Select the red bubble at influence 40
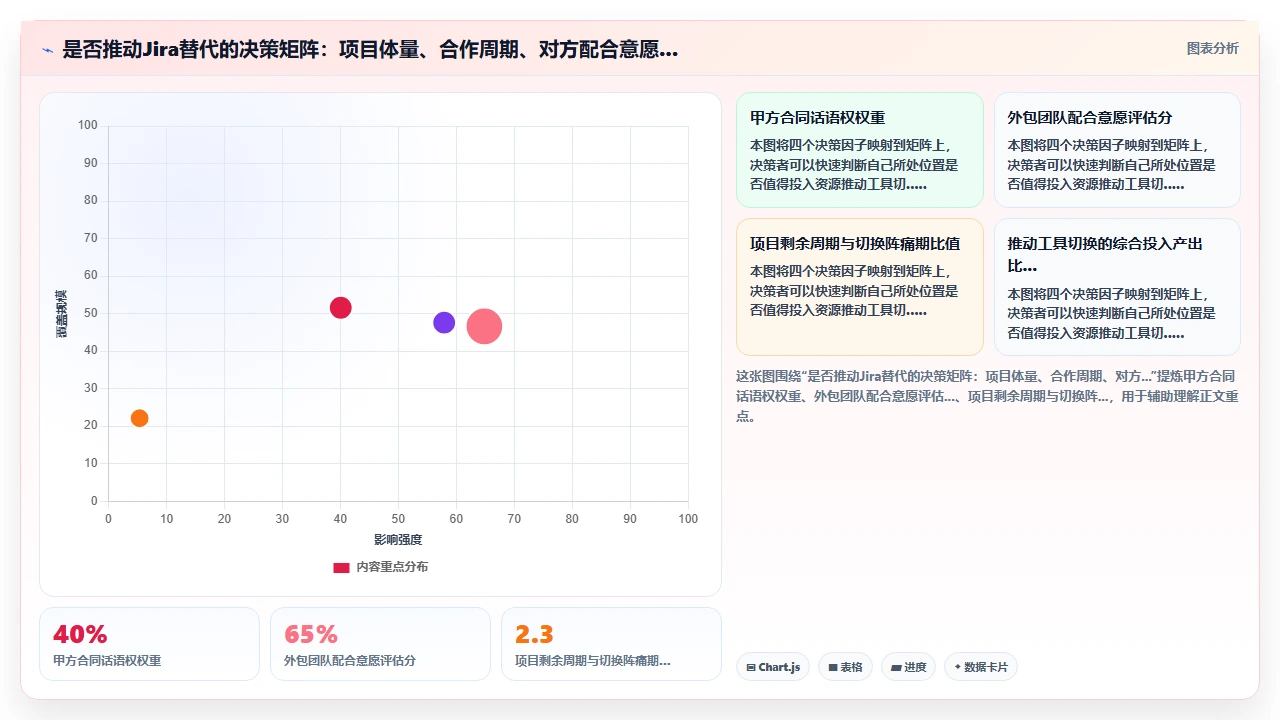Viewport: 1280px width, 720px height. click(341, 308)
